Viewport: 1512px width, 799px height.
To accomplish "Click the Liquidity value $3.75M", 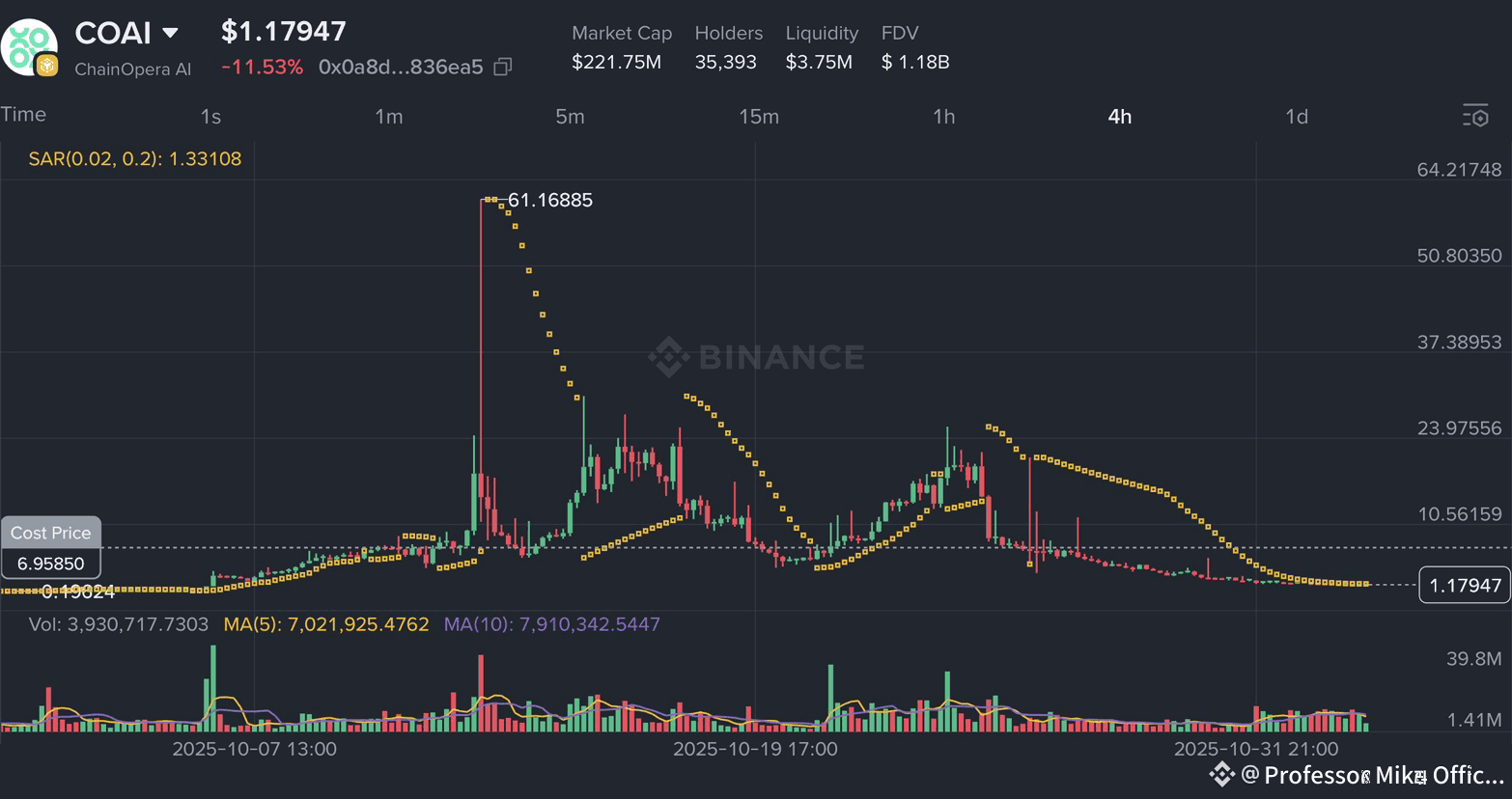I will (819, 62).
